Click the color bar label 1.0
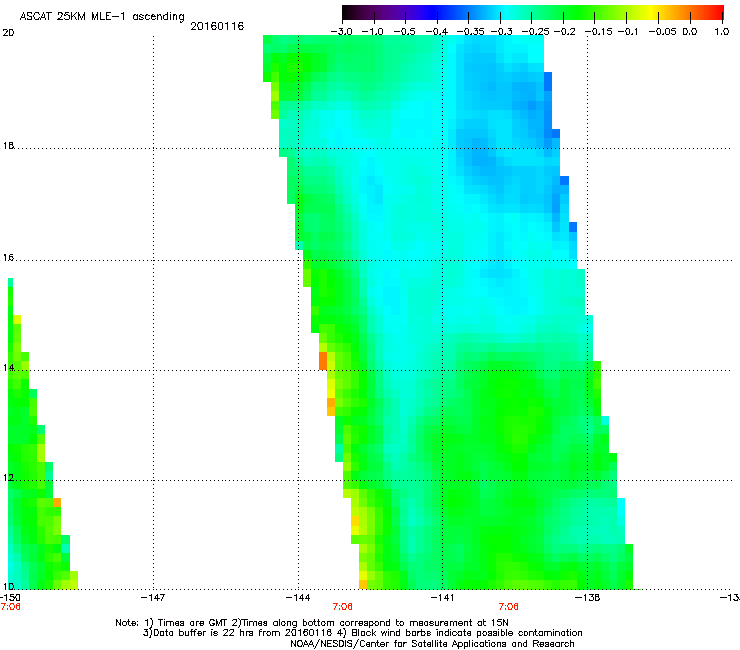The height and width of the screenshot is (650, 740). [x=722, y=32]
